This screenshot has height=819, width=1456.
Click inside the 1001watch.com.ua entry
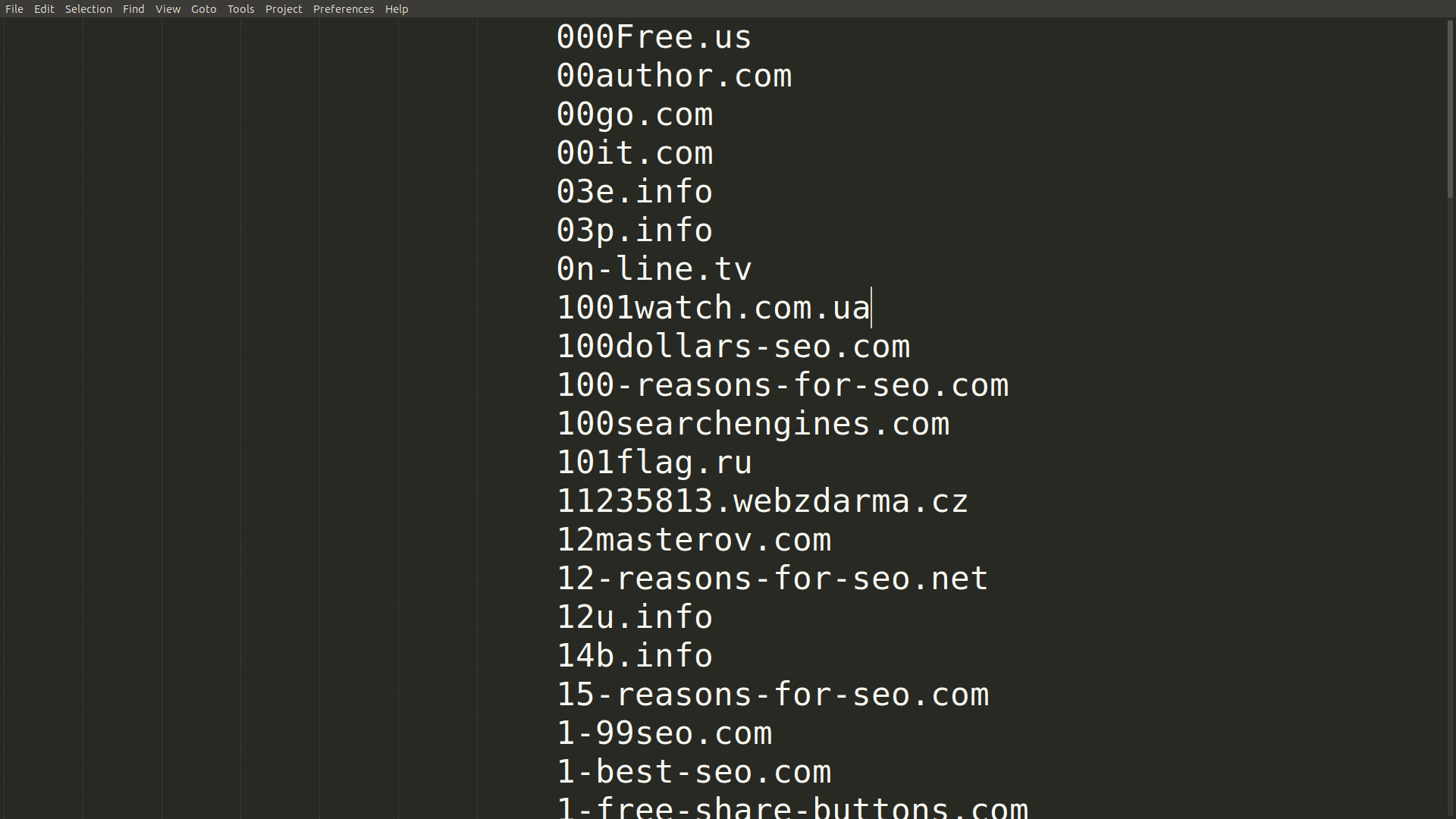coord(713,306)
